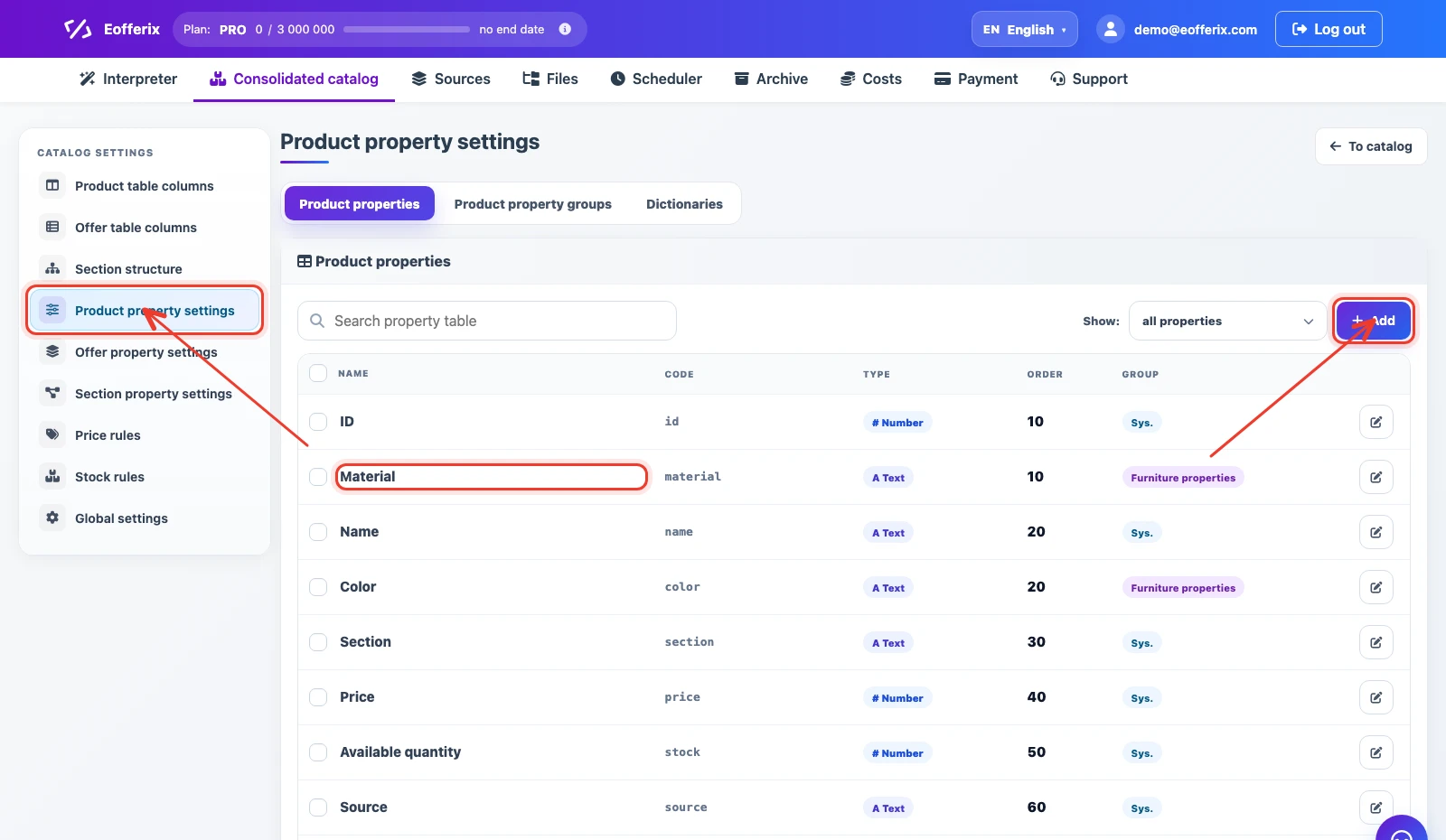This screenshot has height=840, width=1446.
Task: Check the Color row checkbox
Action: [x=318, y=587]
